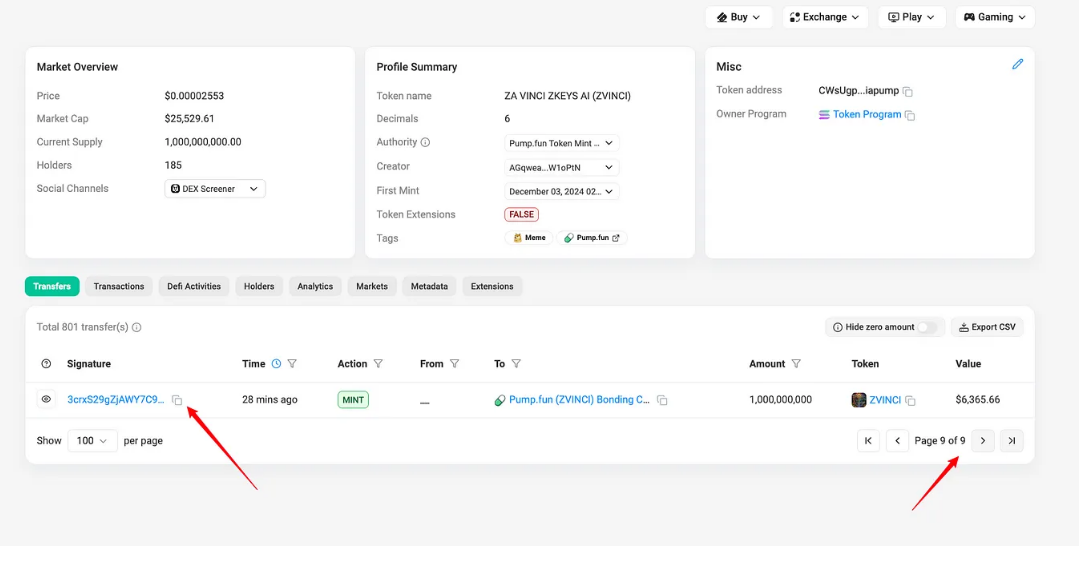Expand the Creator address dropdown
Viewport: 1079px width, 565px height.
[x=562, y=167]
